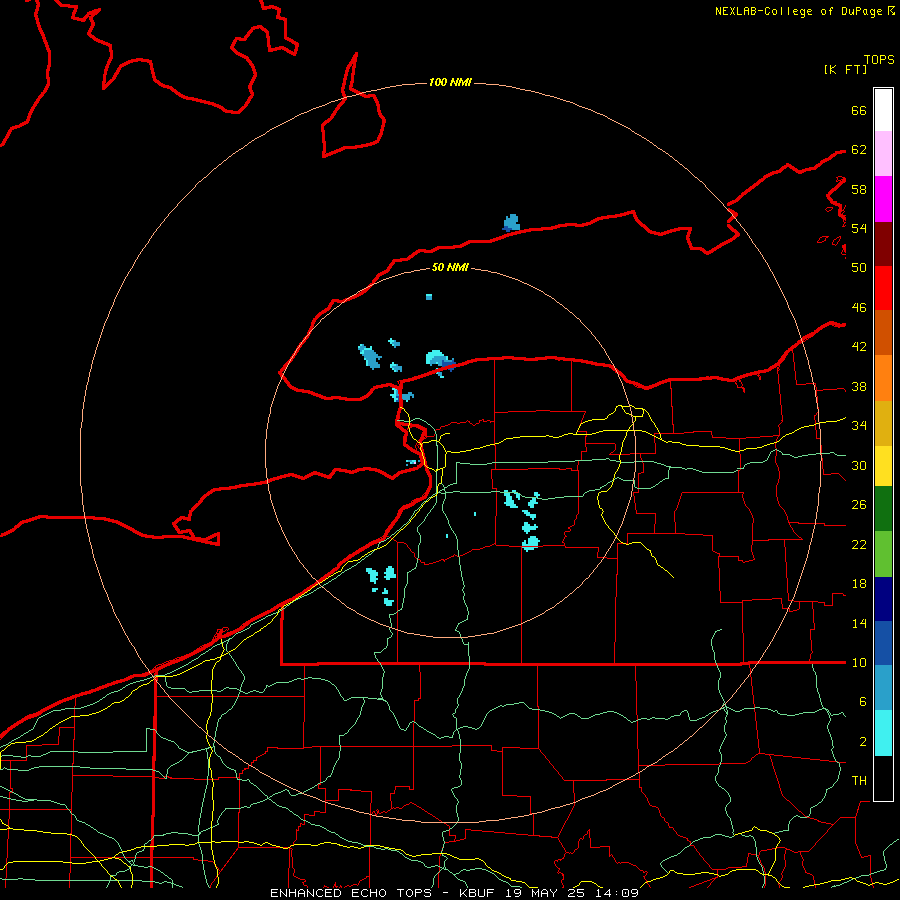Click the legend value 62
Screen dimensions: 900x900
tap(859, 150)
